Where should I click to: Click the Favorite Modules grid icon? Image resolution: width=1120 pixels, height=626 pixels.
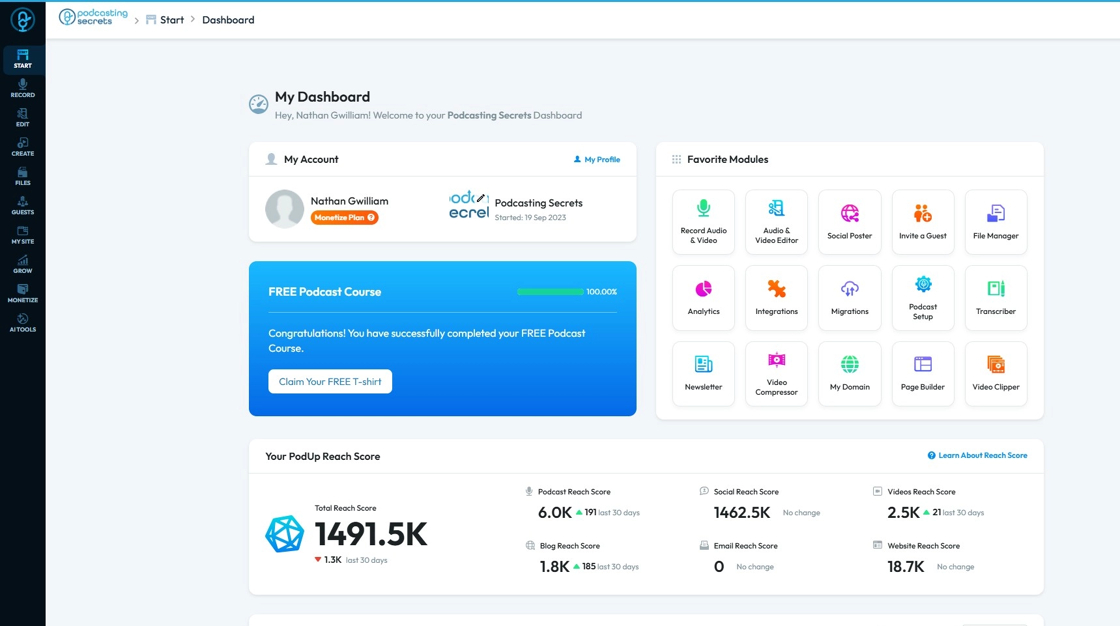point(676,159)
